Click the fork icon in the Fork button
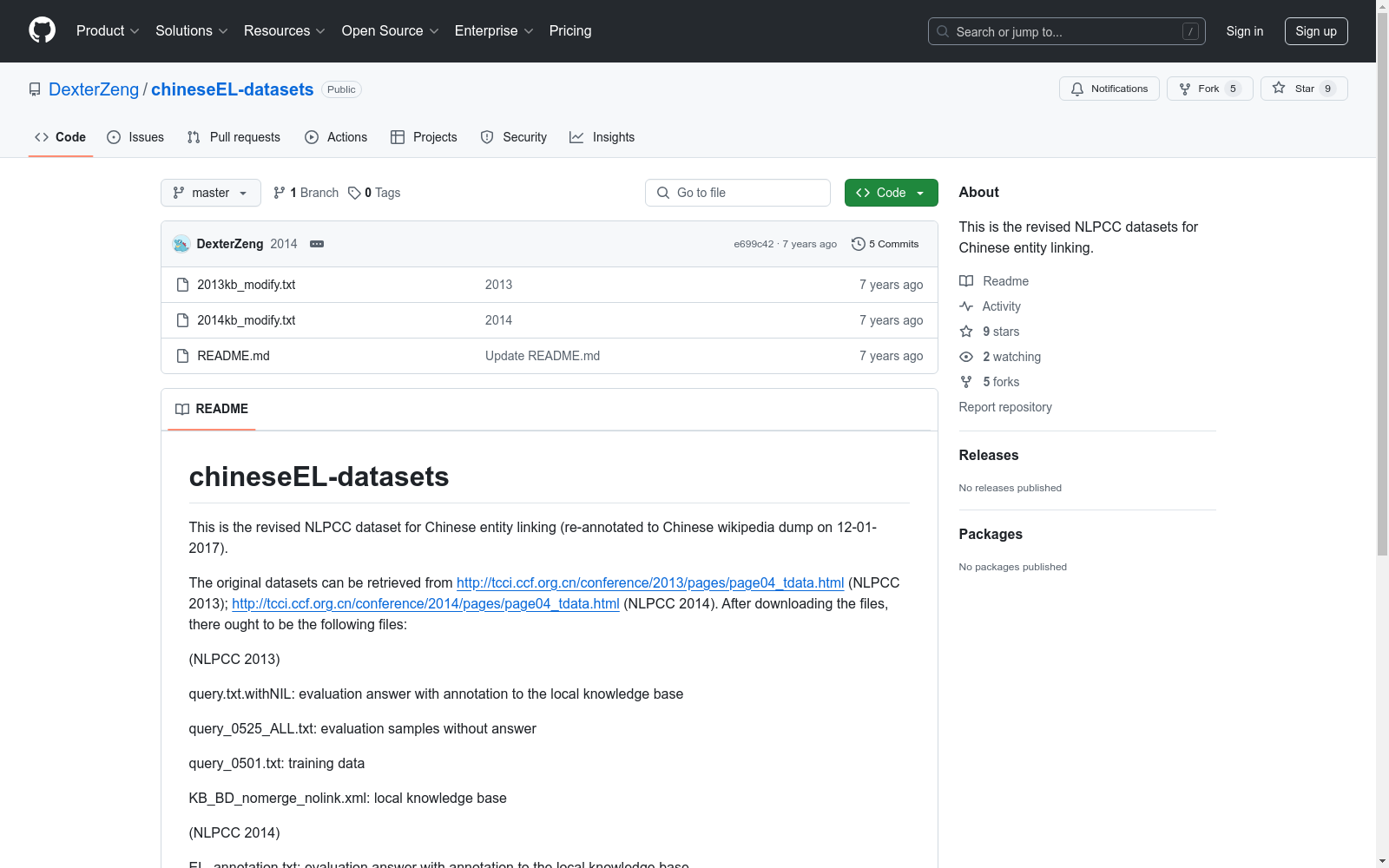 pyautogui.click(x=1185, y=89)
